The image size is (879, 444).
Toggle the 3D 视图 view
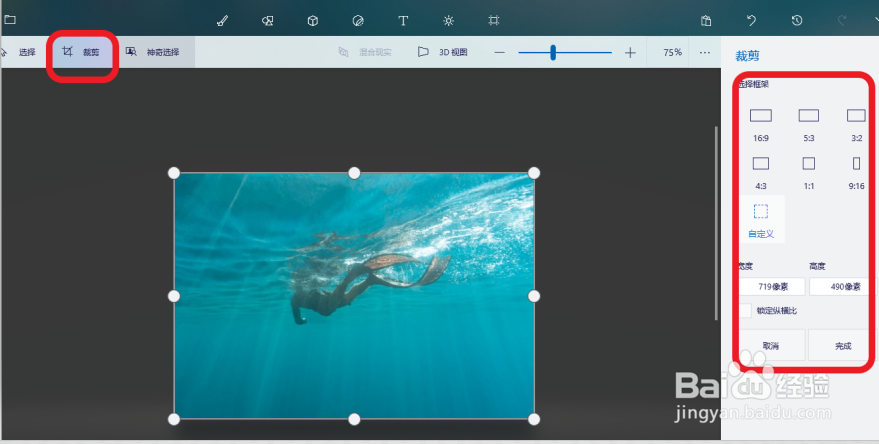click(442, 52)
